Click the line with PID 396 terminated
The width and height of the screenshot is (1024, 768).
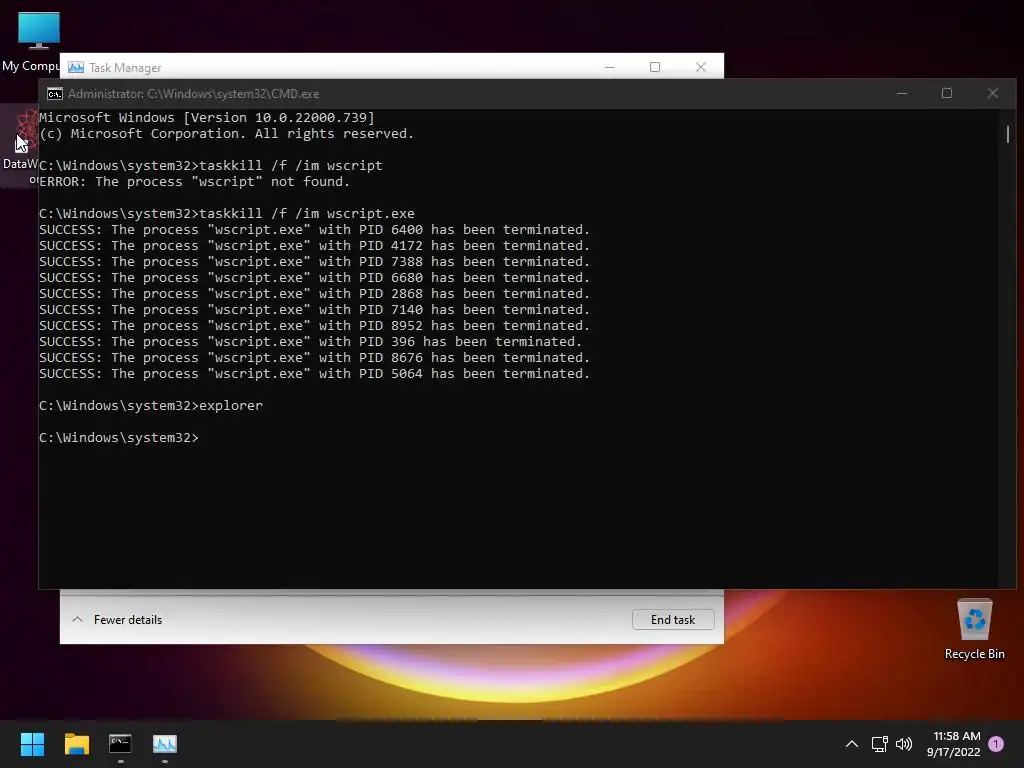(310, 342)
